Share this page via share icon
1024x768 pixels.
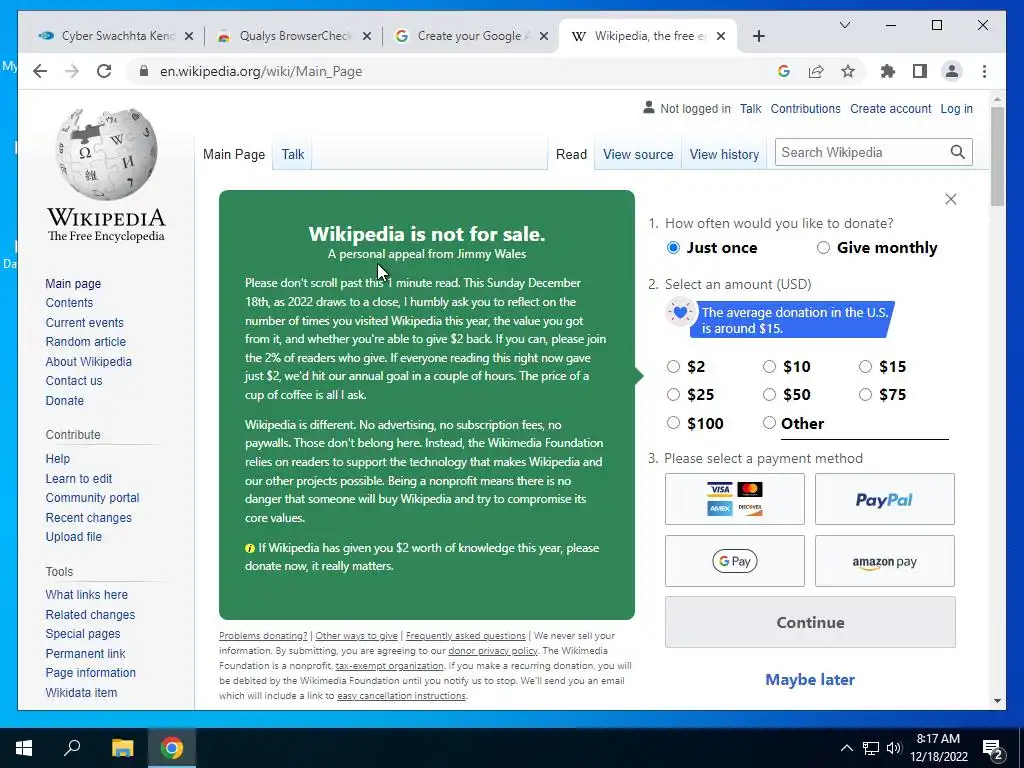(x=816, y=71)
